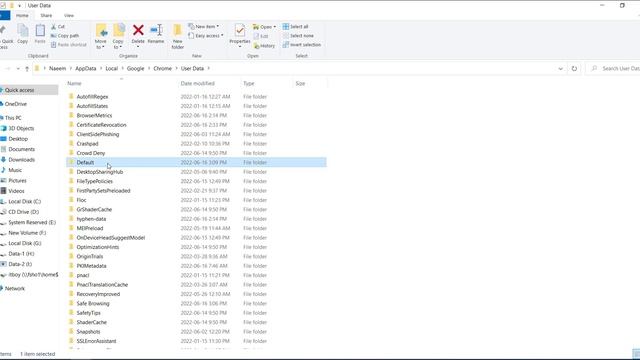640x360 pixels.
Task: Switch to the Share ribbon tab
Action: (46, 16)
